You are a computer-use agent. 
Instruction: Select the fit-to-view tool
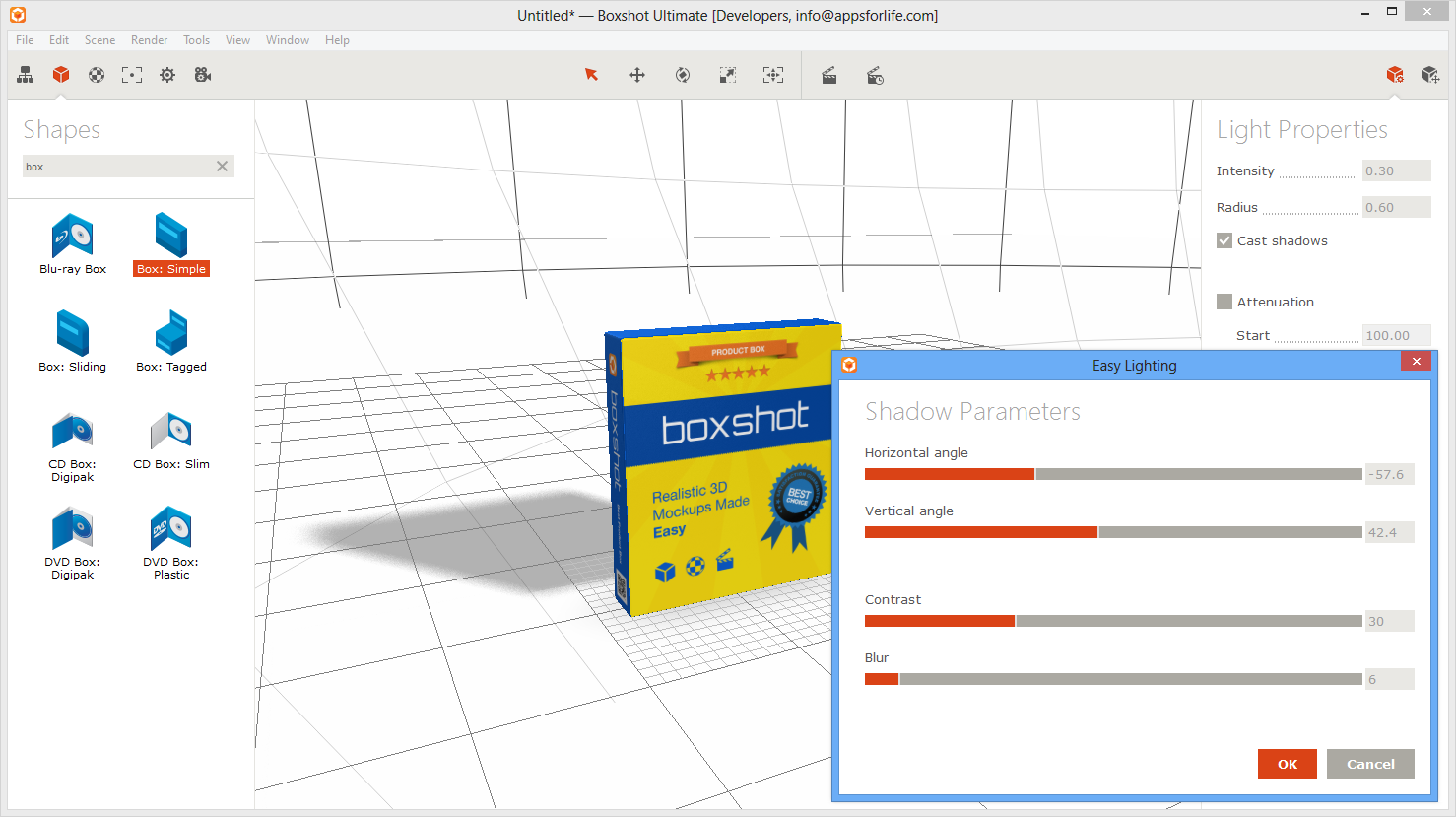click(x=773, y=75)
